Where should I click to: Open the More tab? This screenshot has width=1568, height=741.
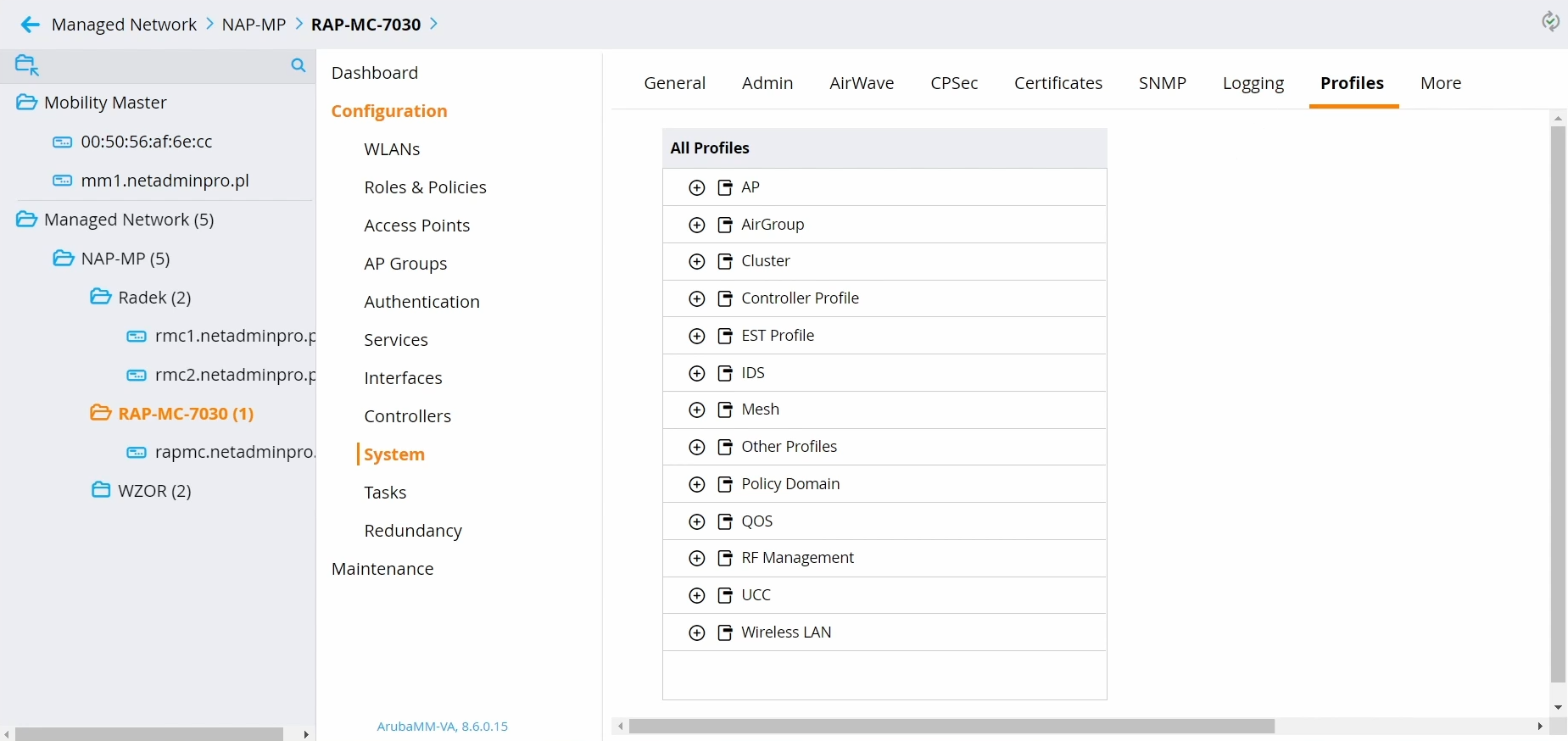point(1440,83)
